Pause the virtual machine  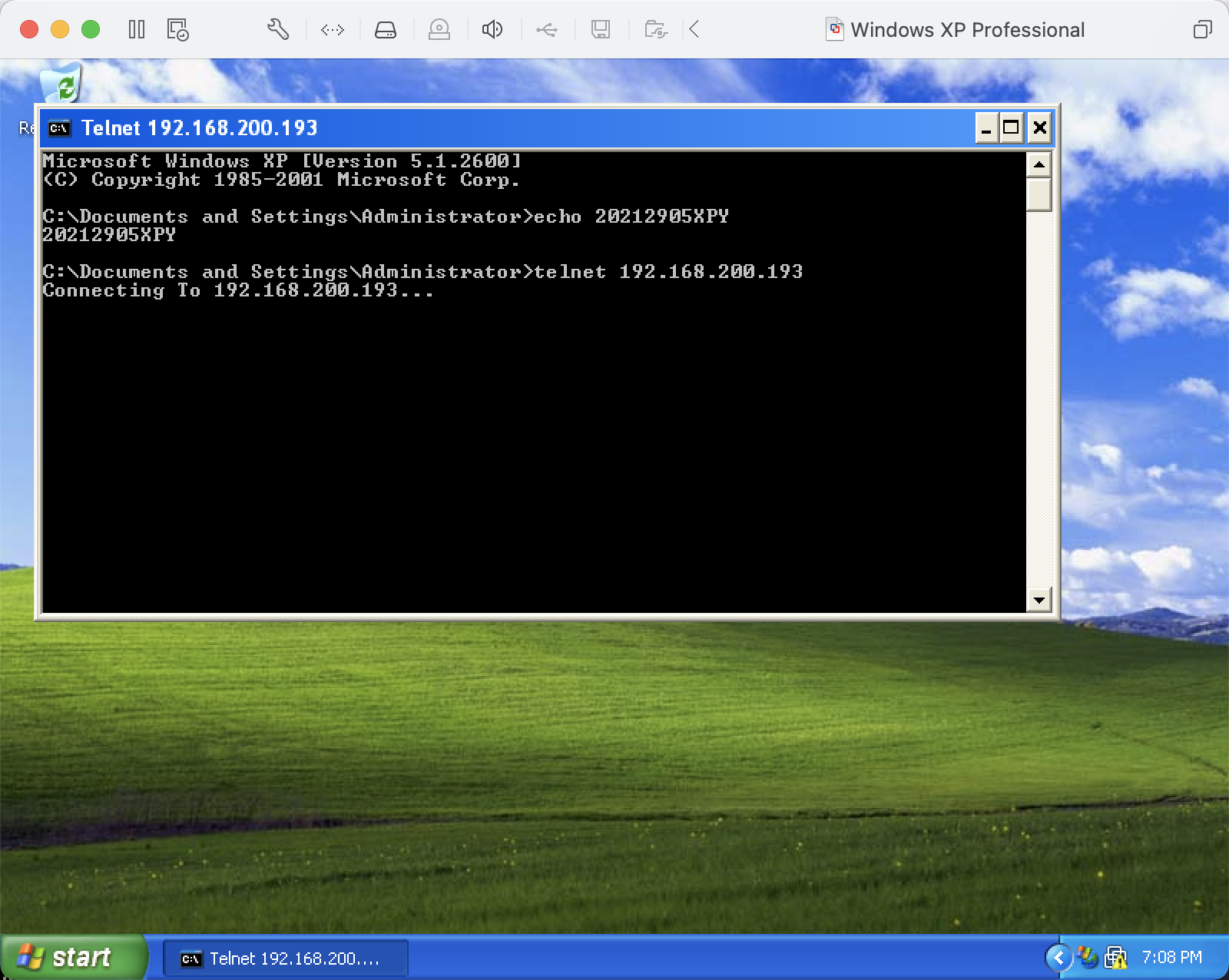(137, 30)
